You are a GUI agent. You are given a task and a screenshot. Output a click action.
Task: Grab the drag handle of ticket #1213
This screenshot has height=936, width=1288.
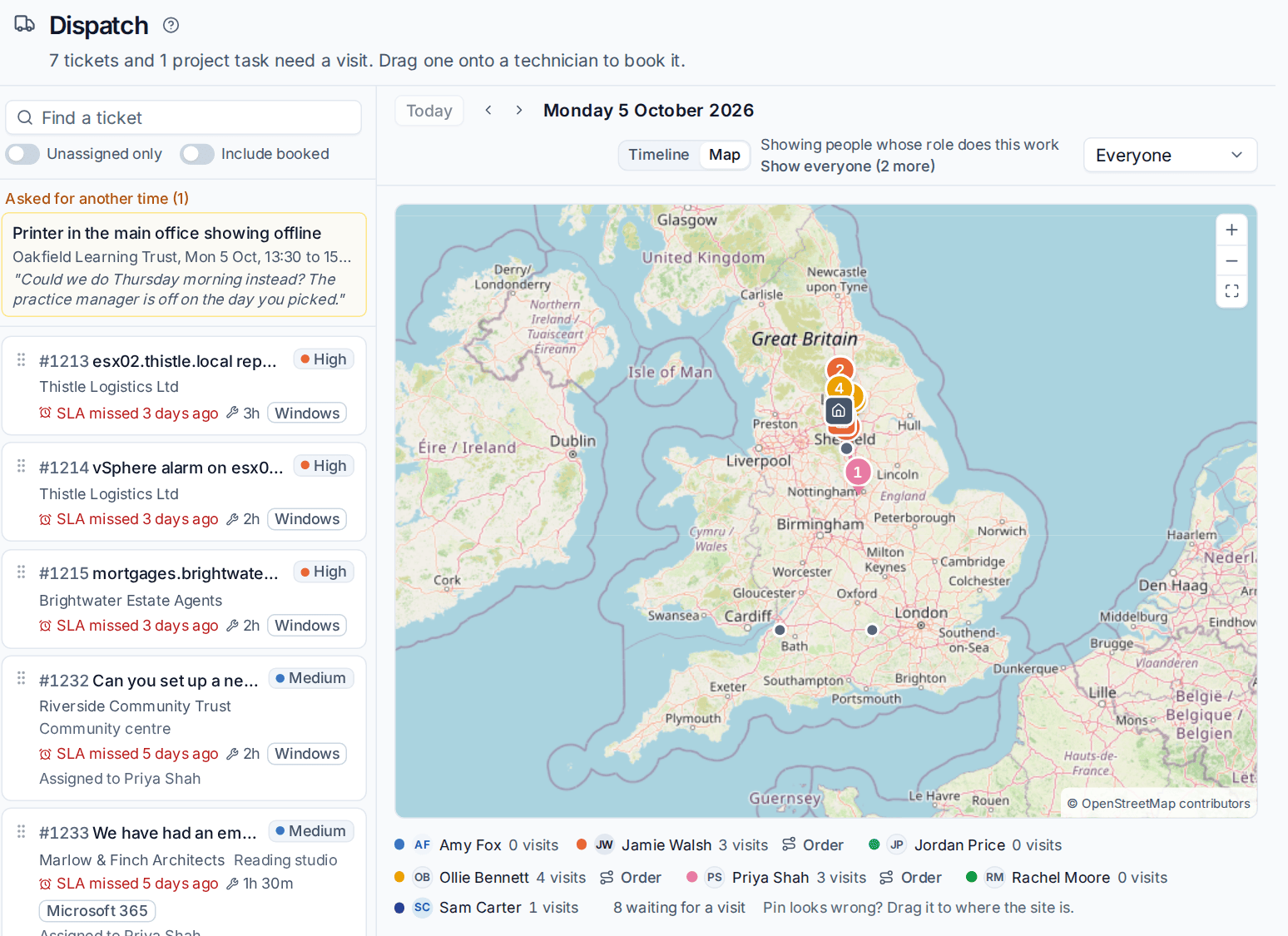pos(21,359)
